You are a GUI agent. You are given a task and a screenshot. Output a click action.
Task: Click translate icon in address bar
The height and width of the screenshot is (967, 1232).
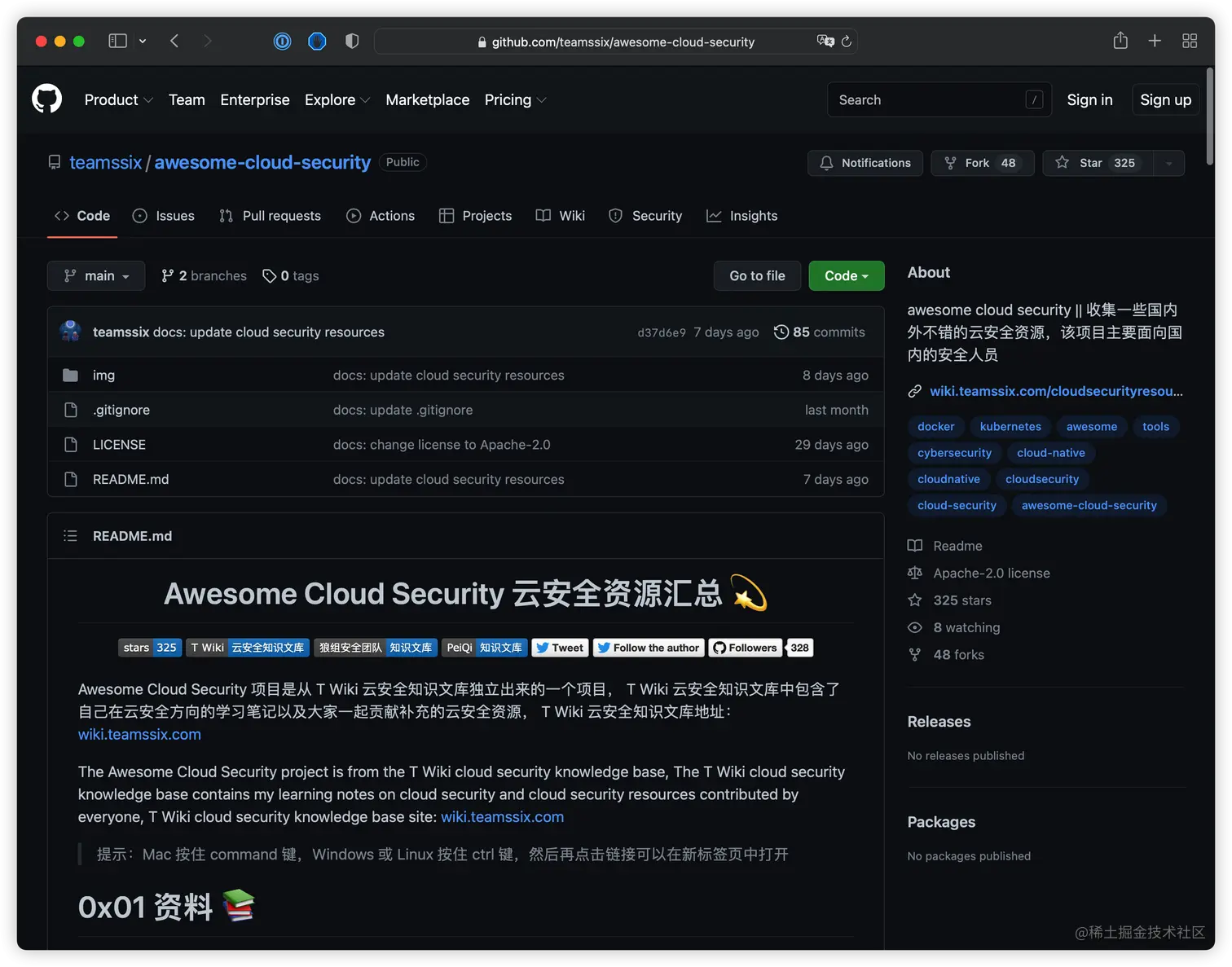tap(825, 41)
